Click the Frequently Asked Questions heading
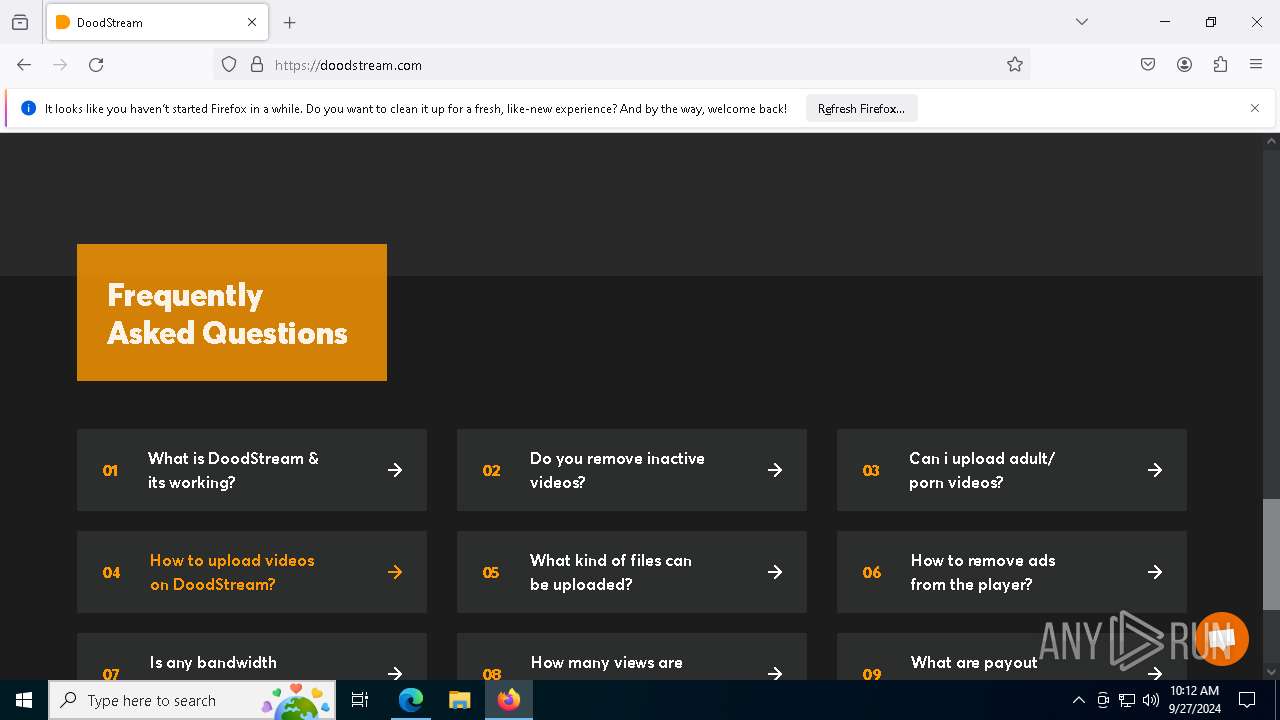The height and width of the screenshot is (720, 1280). point(227,314)
